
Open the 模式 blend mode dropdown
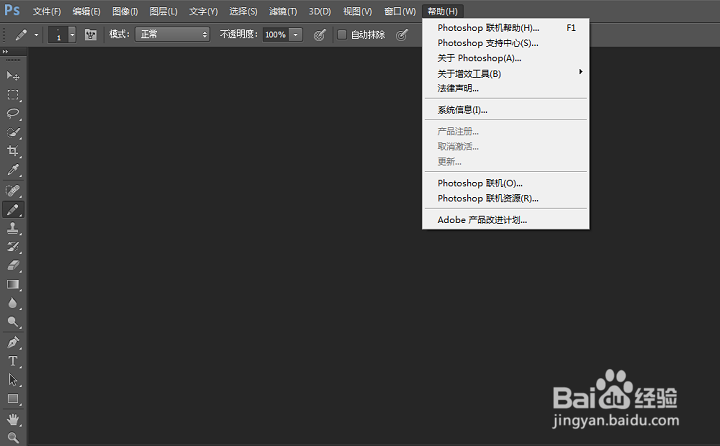pos(173,34)
